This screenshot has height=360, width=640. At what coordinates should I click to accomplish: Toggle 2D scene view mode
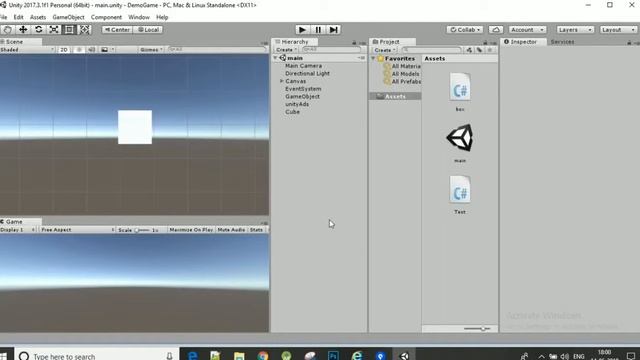(x=64, y=49)
